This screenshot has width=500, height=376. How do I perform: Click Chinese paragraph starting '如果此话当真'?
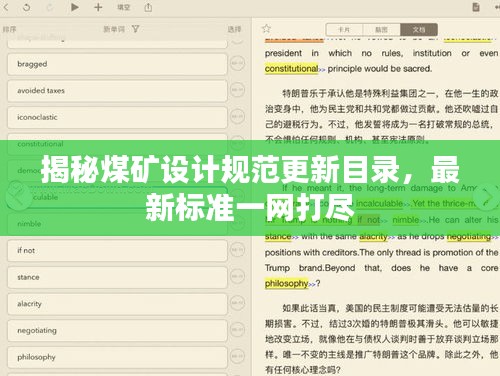[x=382, y=339]
